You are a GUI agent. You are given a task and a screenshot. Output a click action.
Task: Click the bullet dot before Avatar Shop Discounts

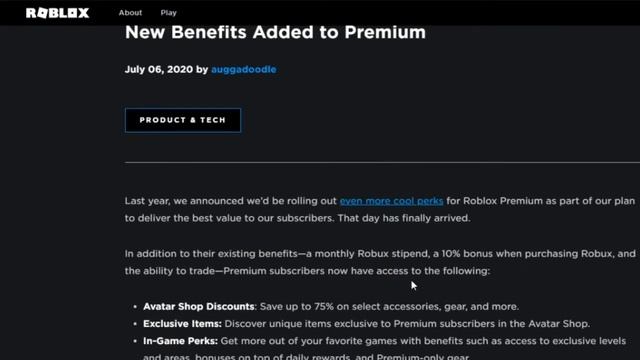pos(135,307)
